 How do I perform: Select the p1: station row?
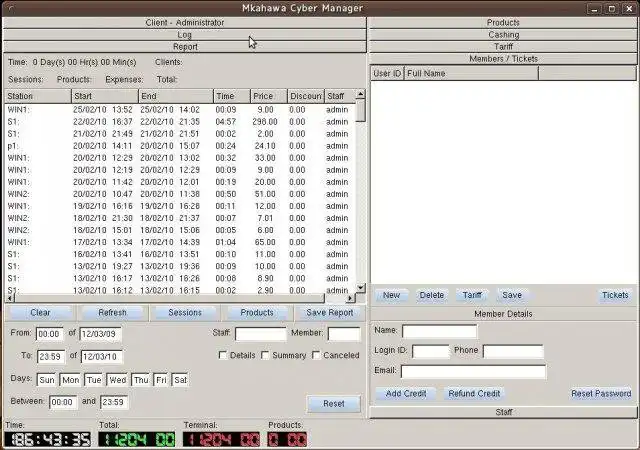coord(180,146)
